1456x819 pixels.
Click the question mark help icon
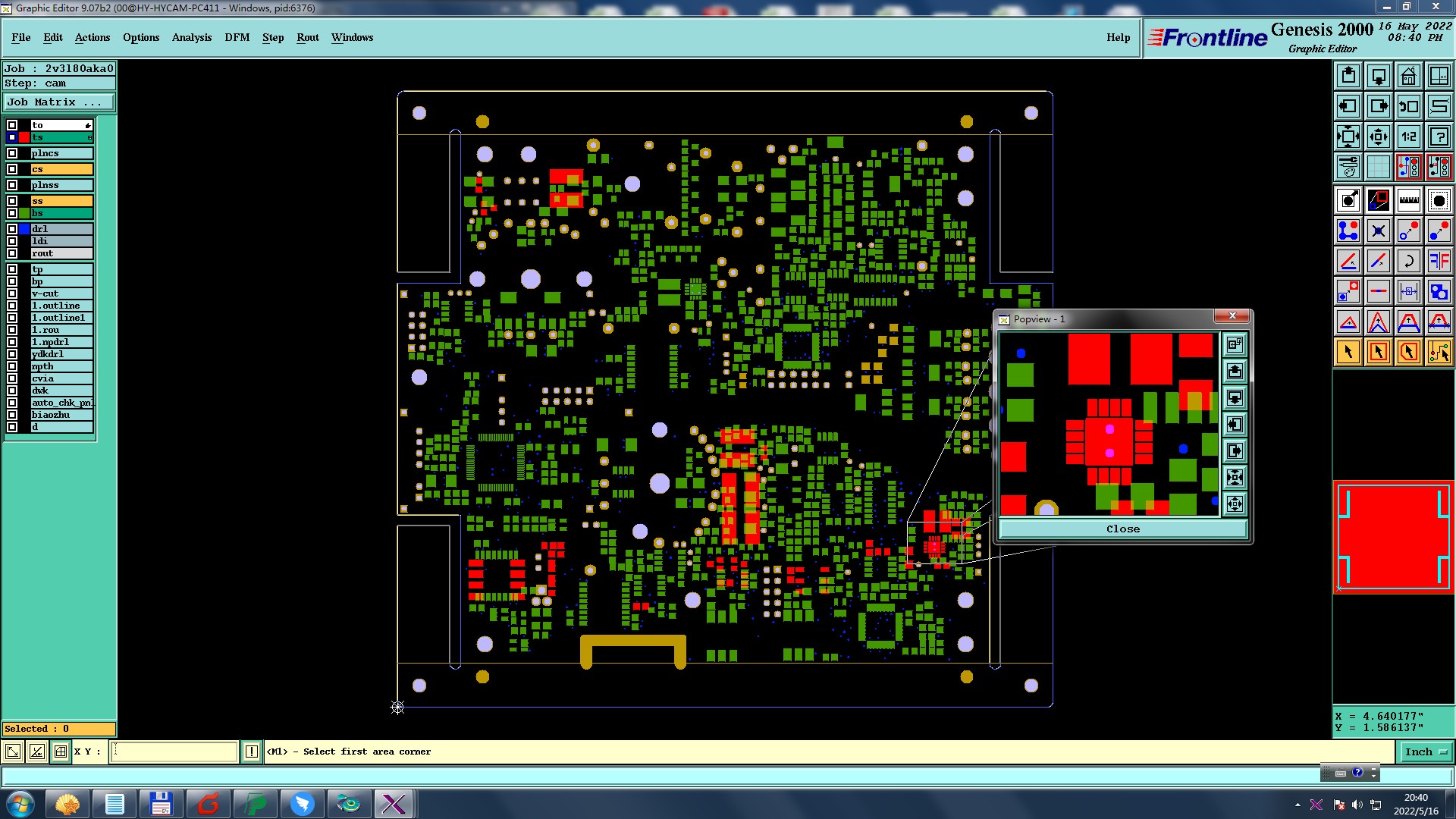pos(1439,136)
